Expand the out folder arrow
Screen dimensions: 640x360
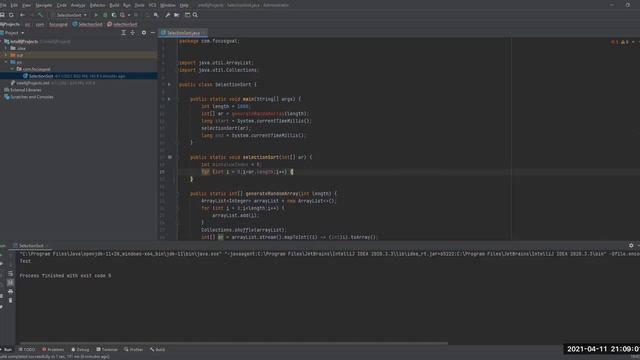[6, 55]
